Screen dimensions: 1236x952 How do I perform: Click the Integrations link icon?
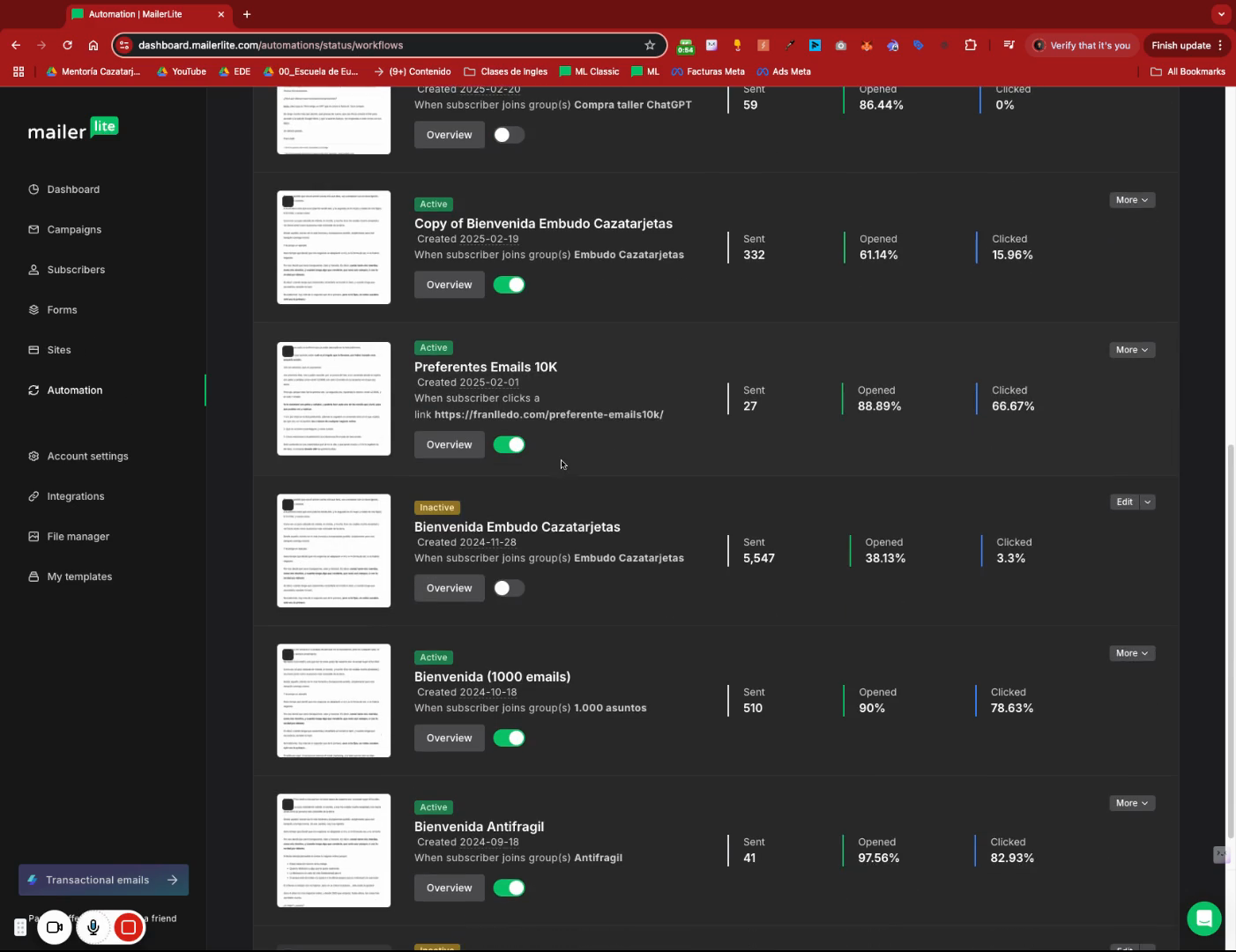click(x=34, y=496)
